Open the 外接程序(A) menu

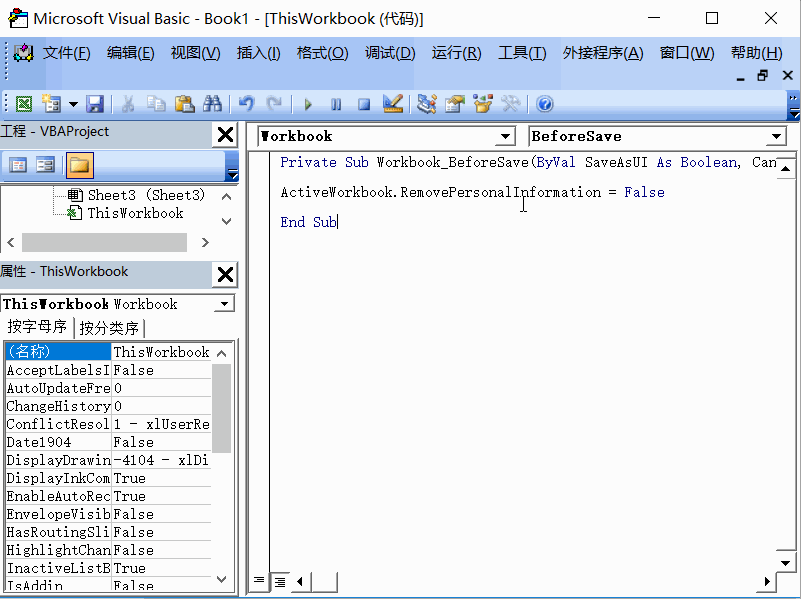603,53
